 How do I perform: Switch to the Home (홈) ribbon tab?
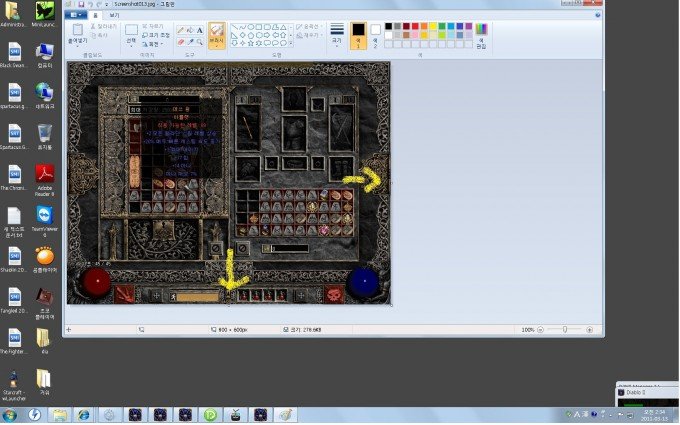(x=95, y=15)
